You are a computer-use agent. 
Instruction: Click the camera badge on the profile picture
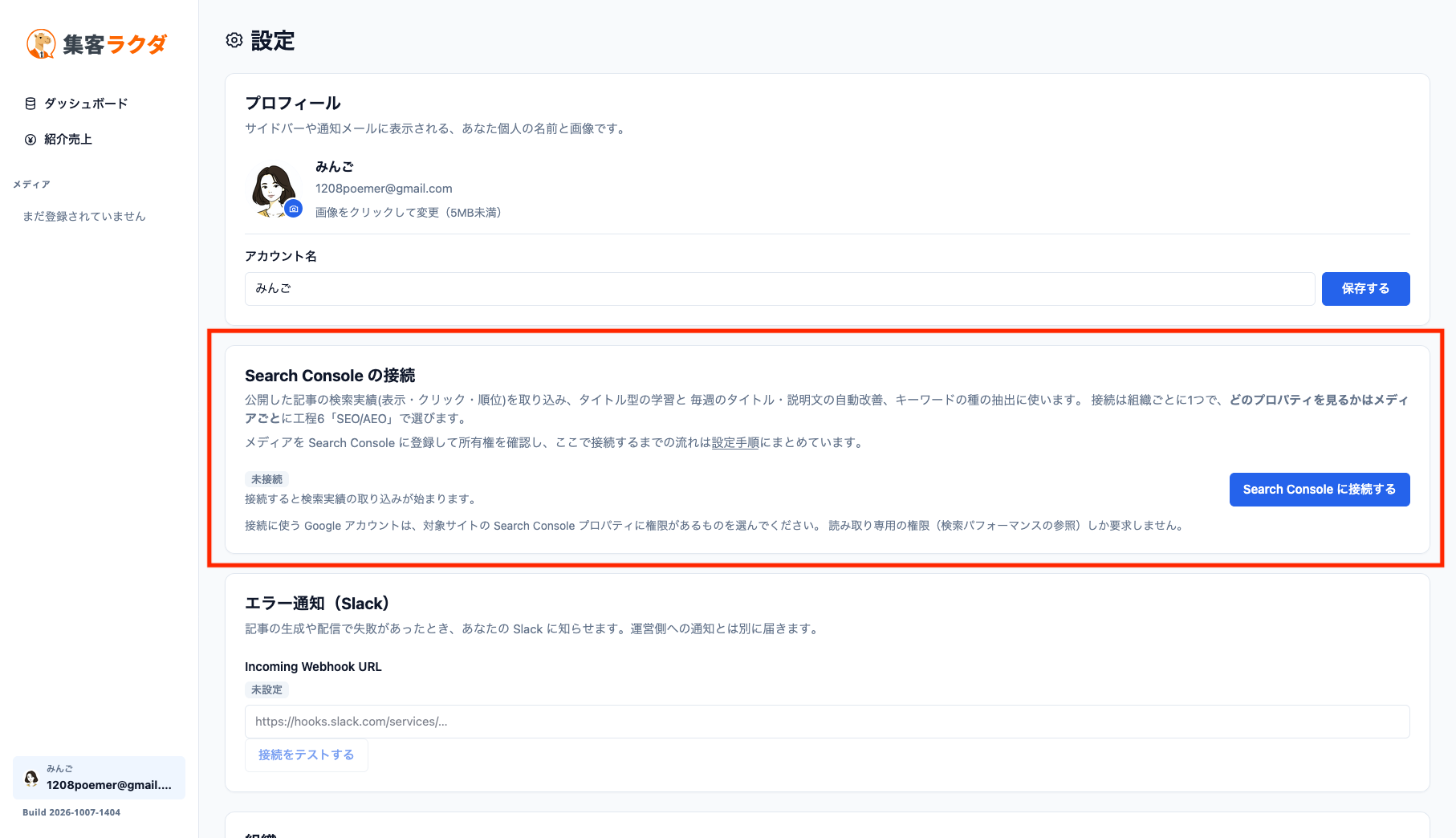[x=294, y=209]
